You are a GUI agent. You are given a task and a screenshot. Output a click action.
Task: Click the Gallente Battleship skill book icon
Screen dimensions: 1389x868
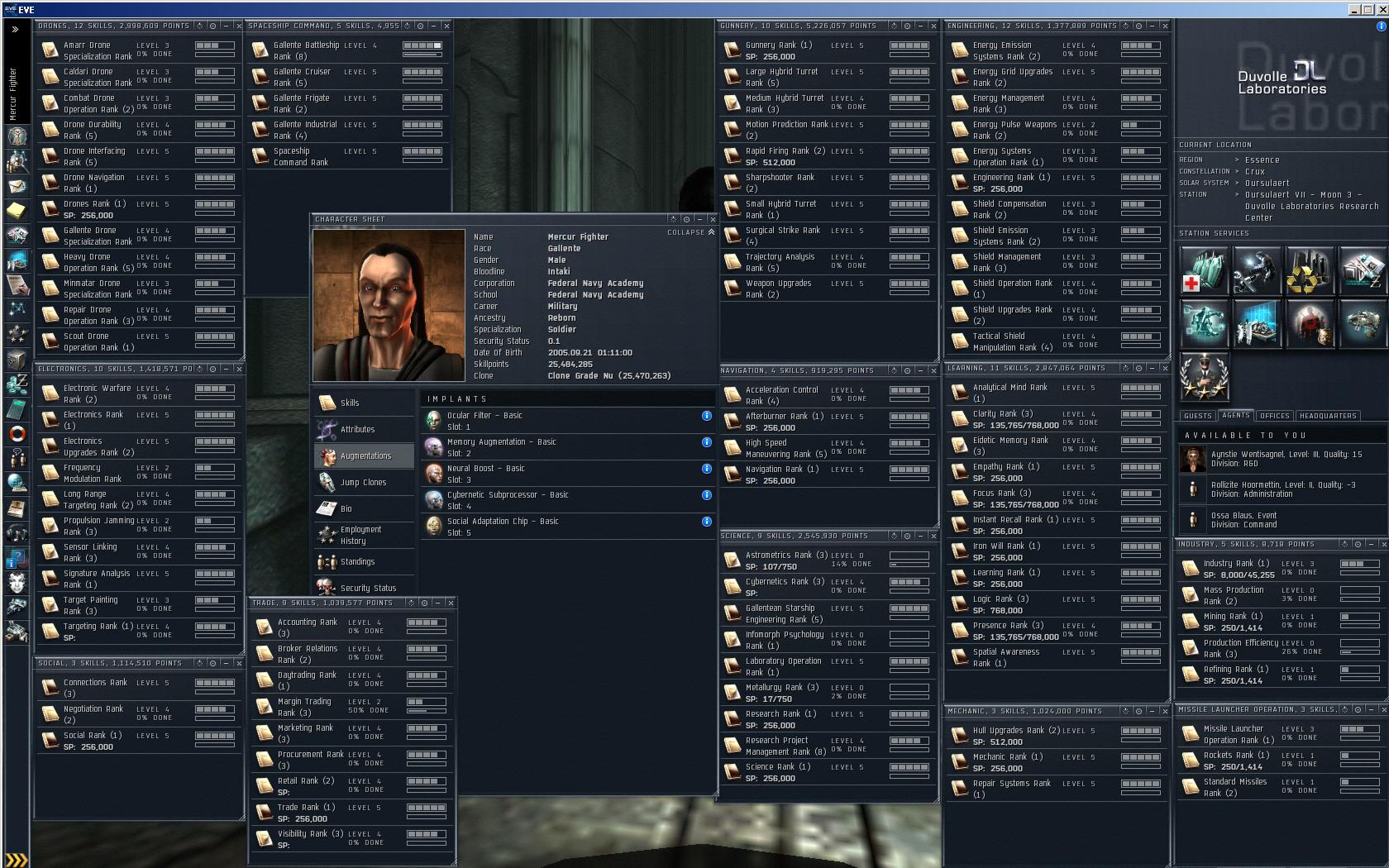260,50
